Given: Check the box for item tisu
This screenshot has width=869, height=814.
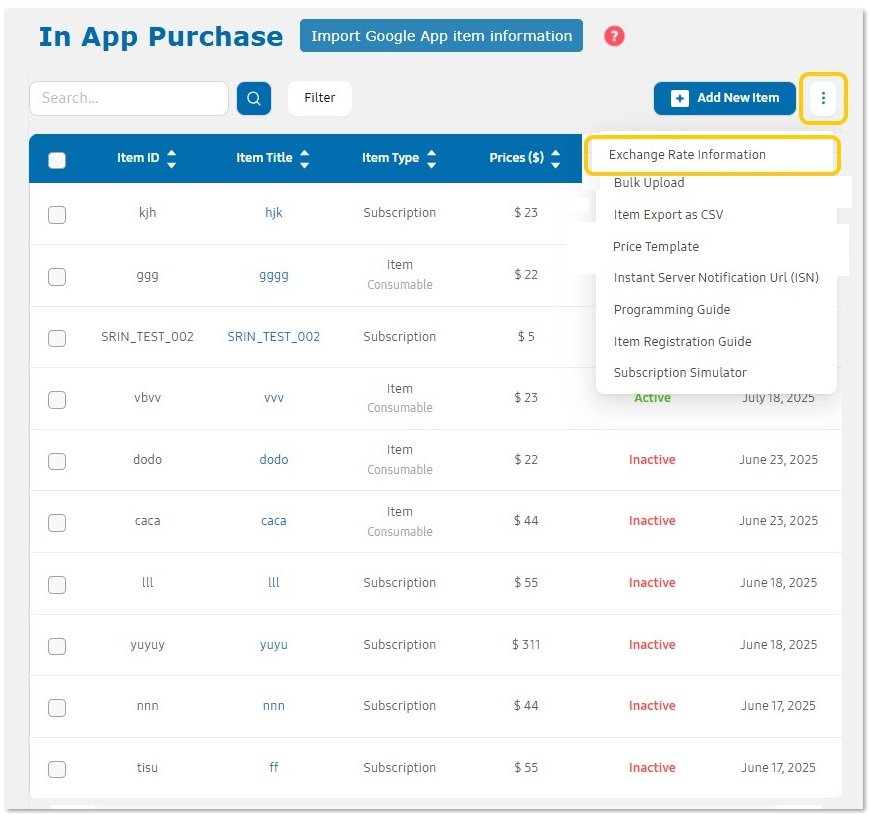Looking at the screenshot, I should click(x=57, y=769).
